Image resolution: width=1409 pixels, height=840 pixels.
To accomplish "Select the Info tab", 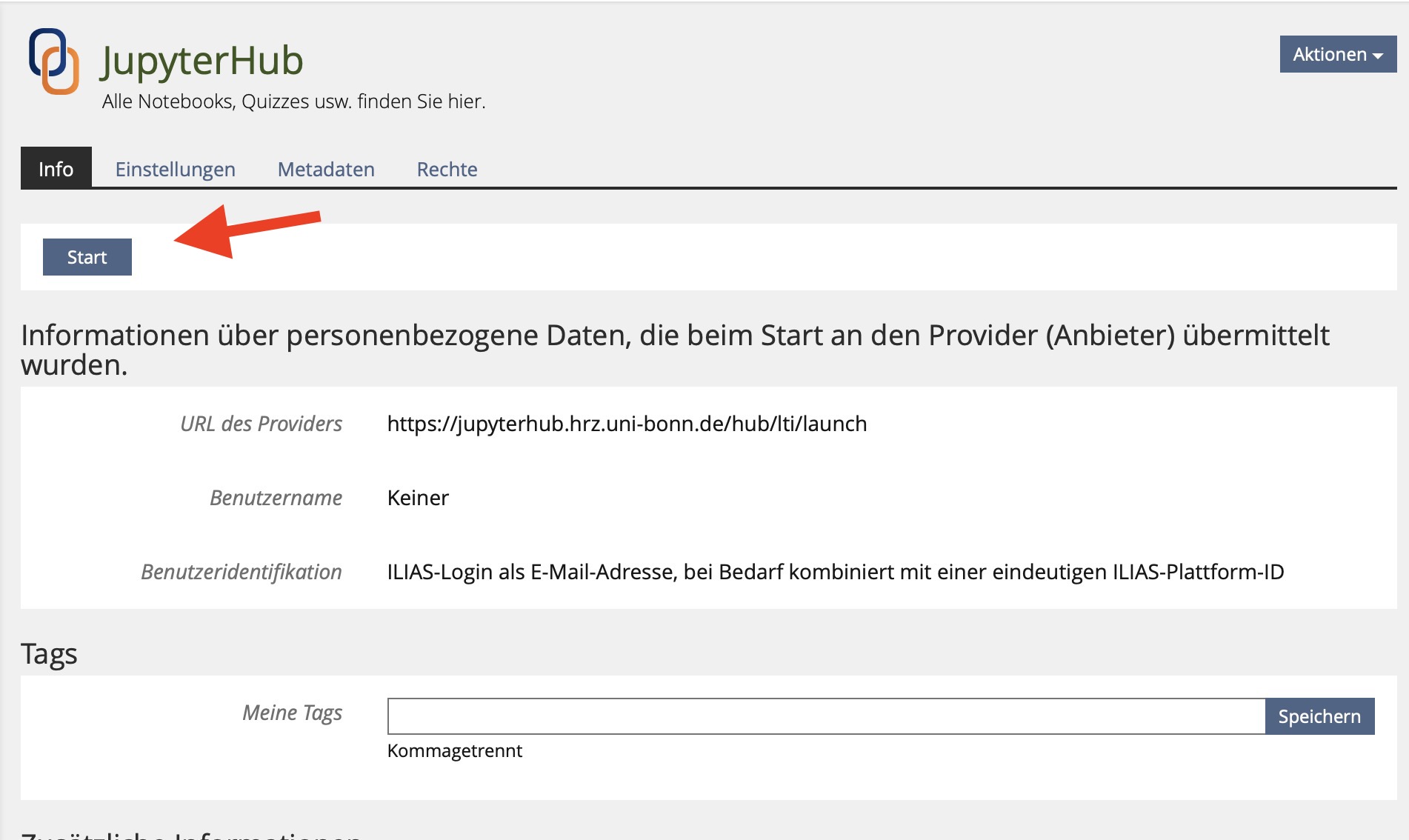I will pyautogui.click(x=56, y=169).
